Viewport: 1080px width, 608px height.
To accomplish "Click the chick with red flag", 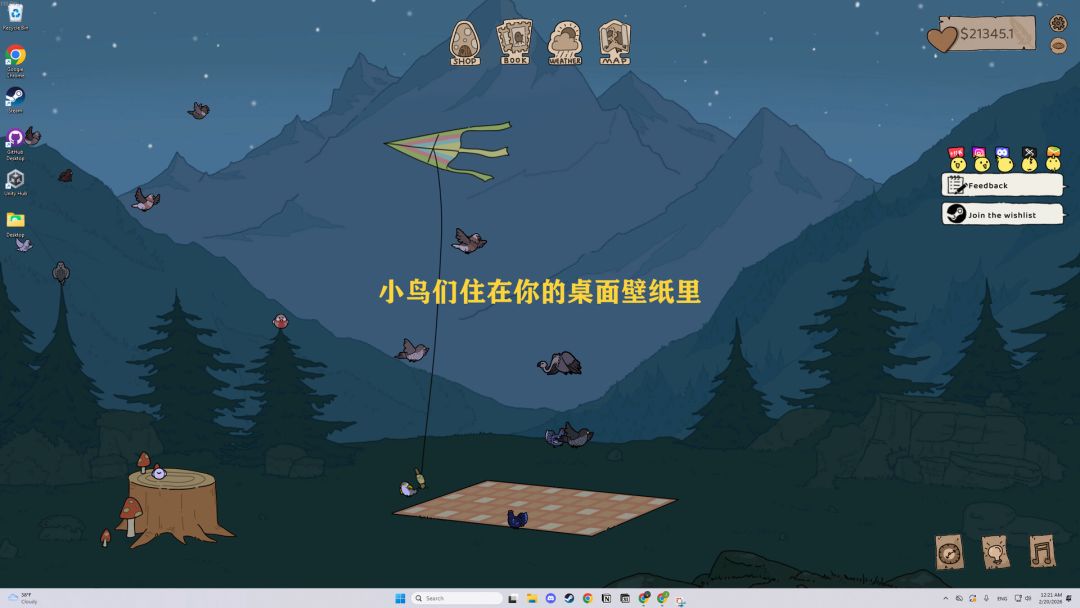I will tap(957, 159).
